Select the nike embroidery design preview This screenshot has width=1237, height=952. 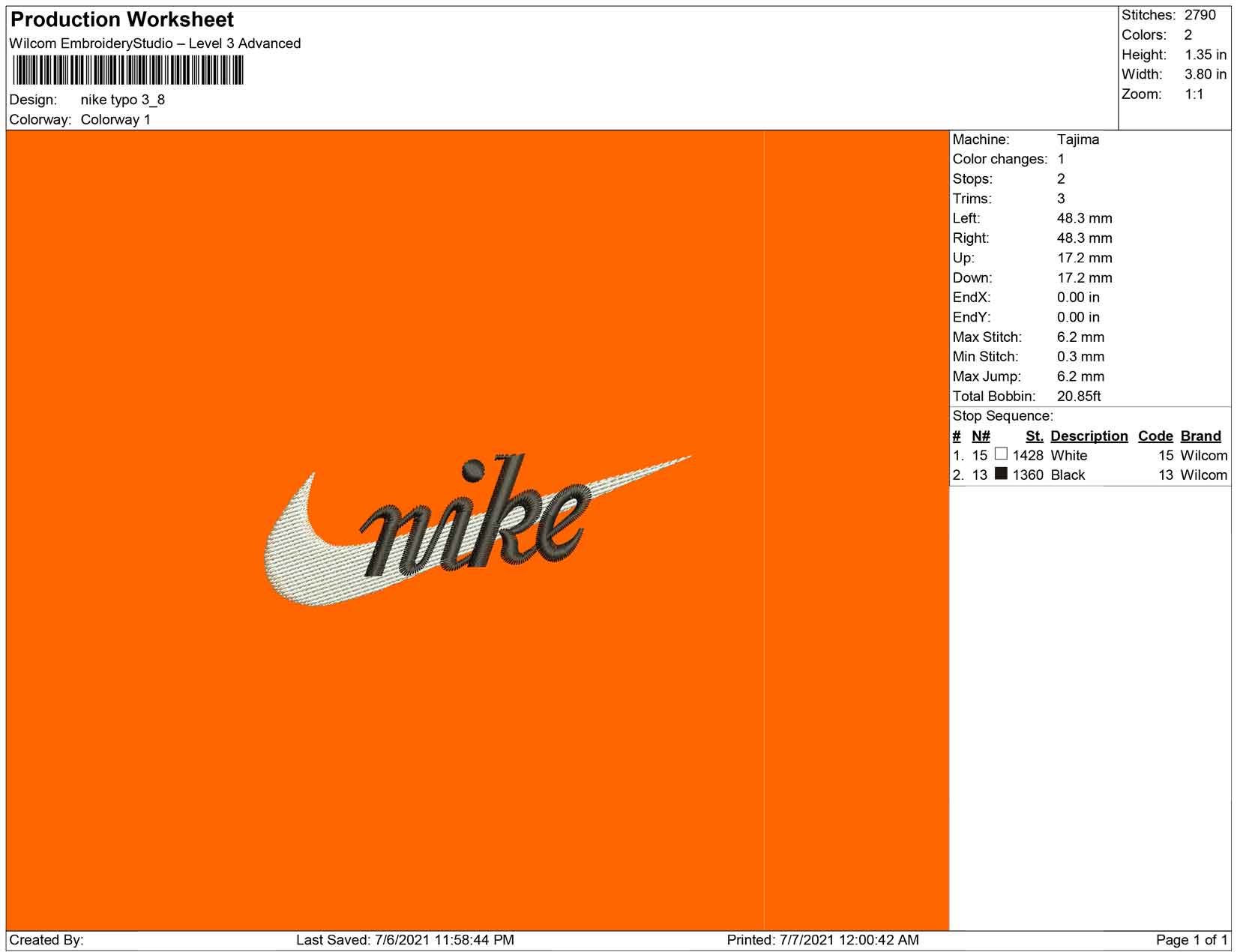point(478,530)
